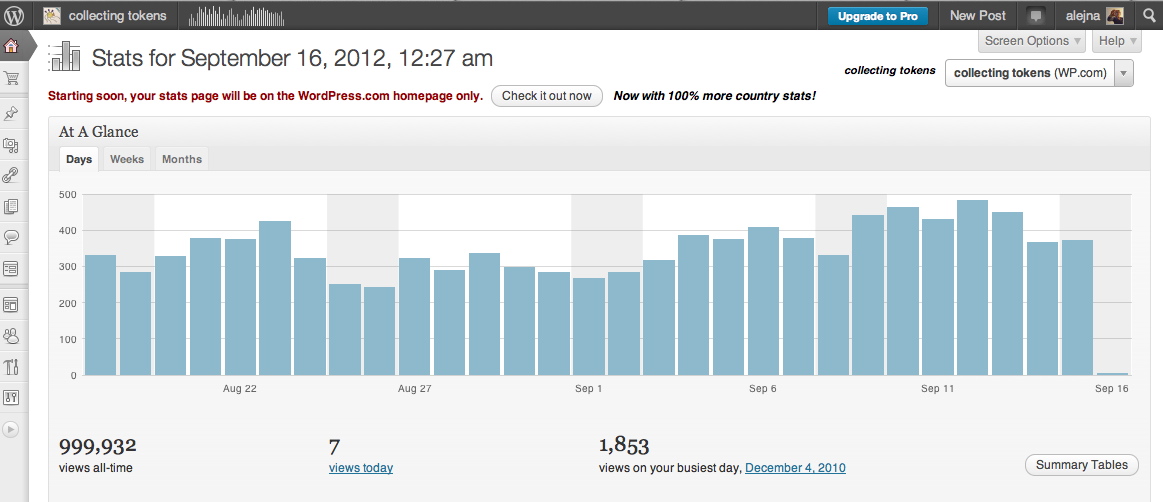Screen dimensions: 1163x502
Task: Switch to the Weeks tab
Action: click(x=127, y=159)
